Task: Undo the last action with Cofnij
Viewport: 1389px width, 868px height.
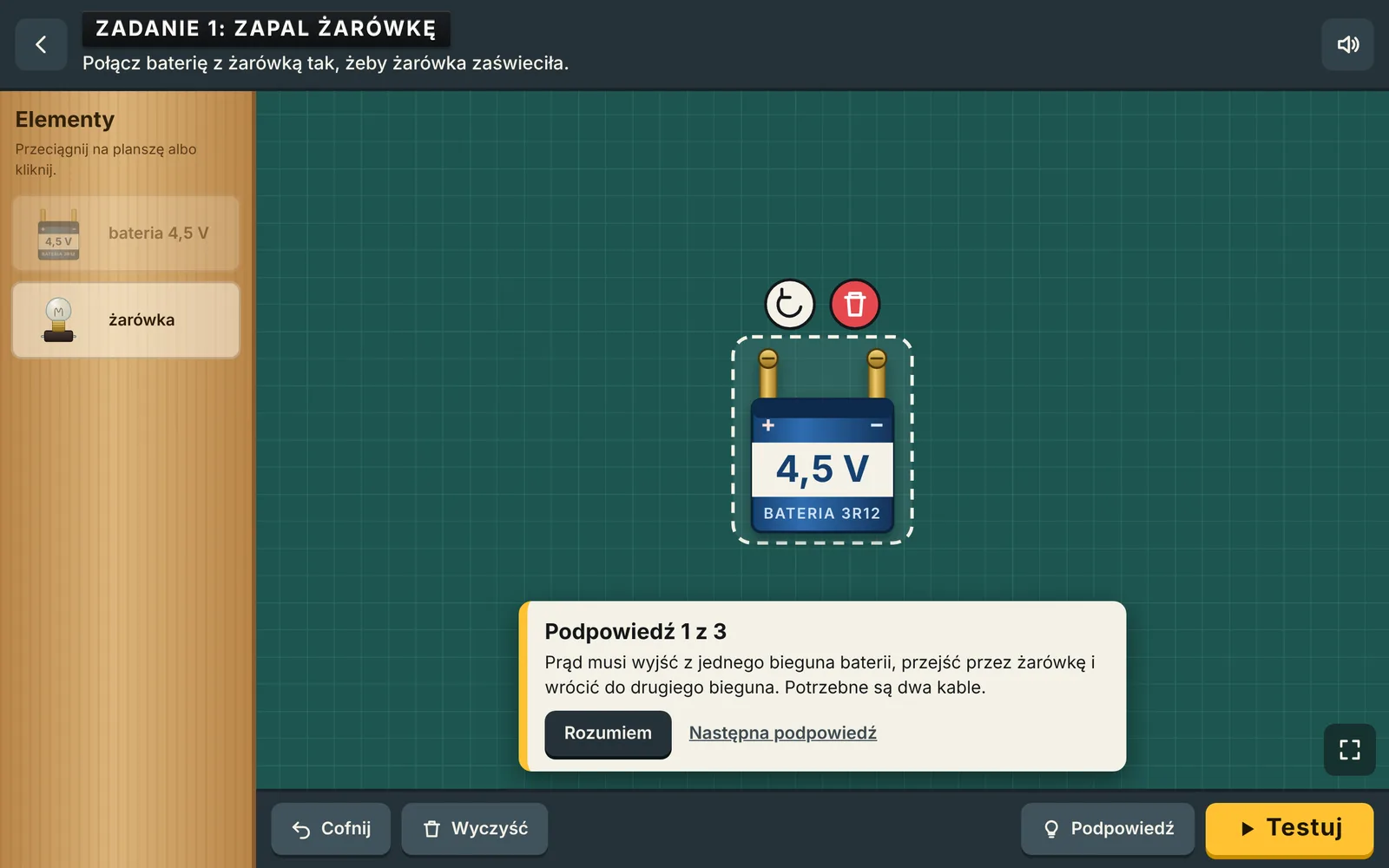Action: point(331,829)
